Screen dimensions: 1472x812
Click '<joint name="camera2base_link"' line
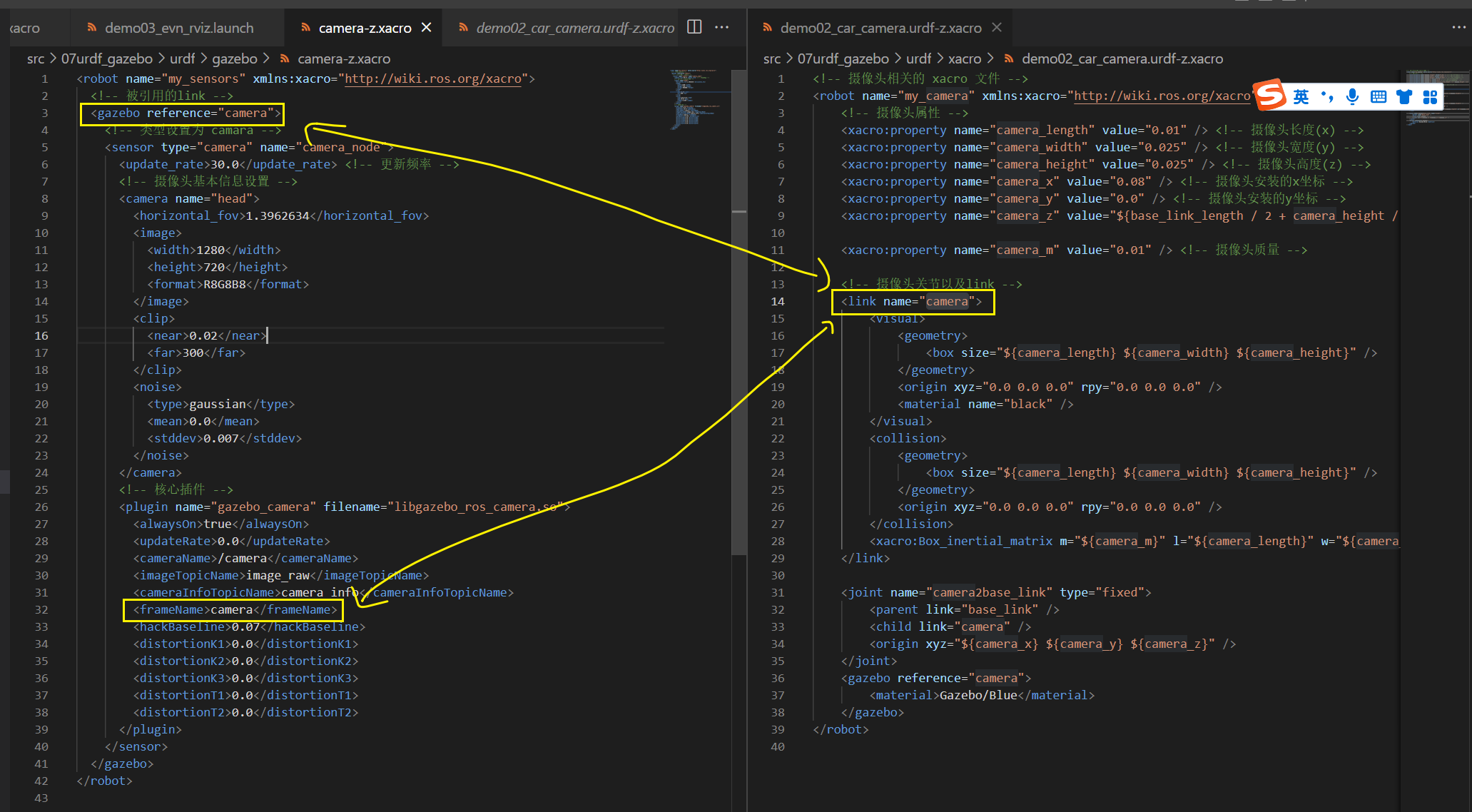tap(996, 592)
